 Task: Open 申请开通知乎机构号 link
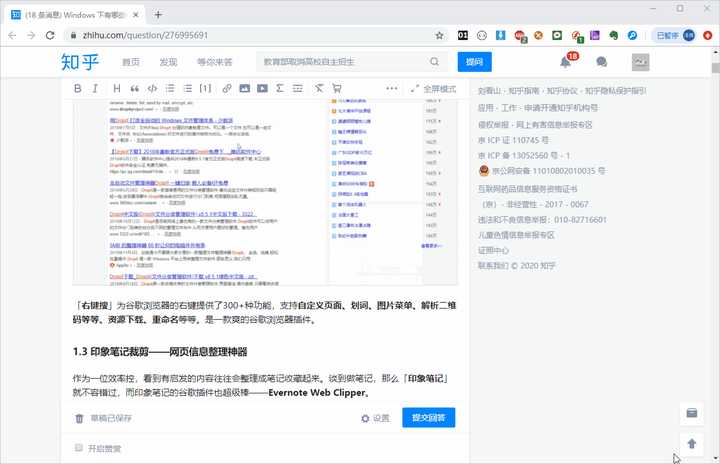click(561, 108)
